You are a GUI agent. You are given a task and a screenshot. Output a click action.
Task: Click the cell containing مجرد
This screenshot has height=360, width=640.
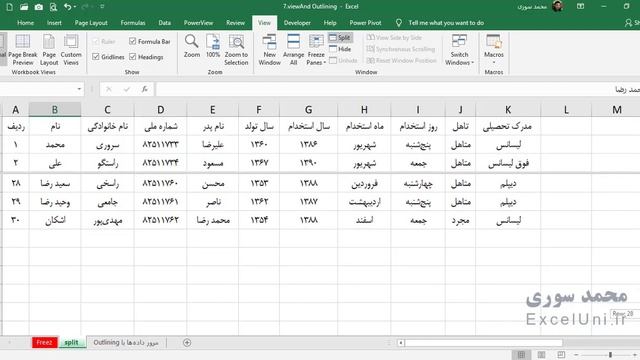coord(460,220)
